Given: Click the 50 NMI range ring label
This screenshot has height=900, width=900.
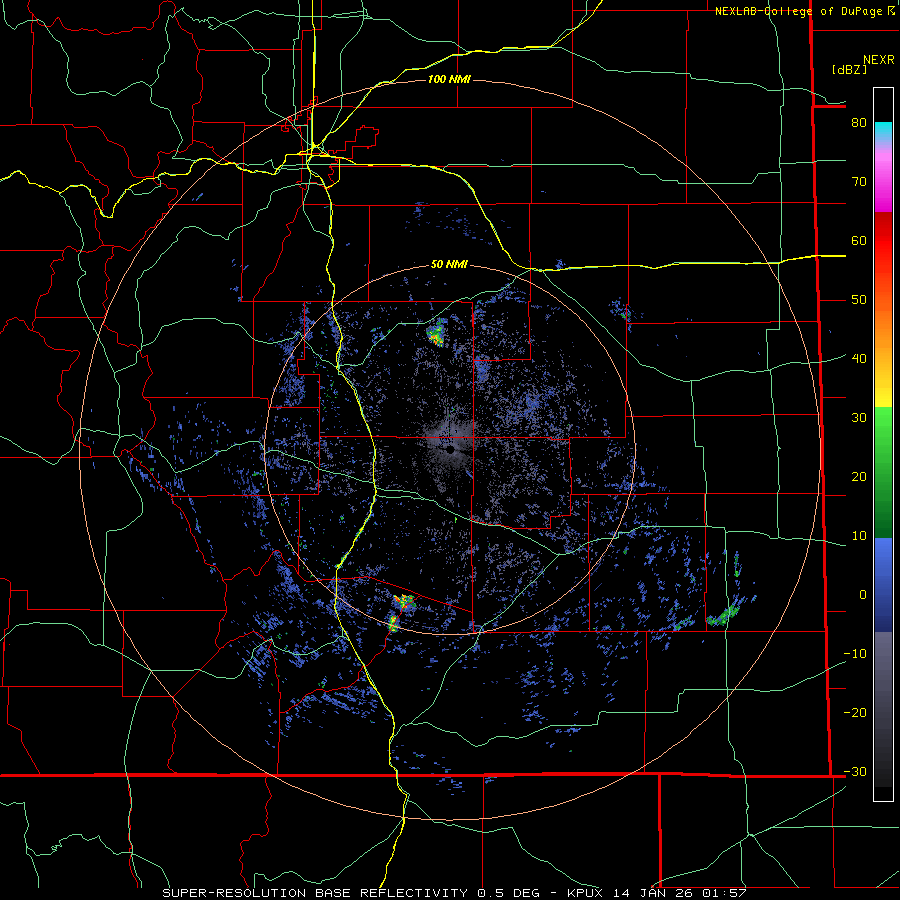Looking at the screenshot, I should point(449,264).
